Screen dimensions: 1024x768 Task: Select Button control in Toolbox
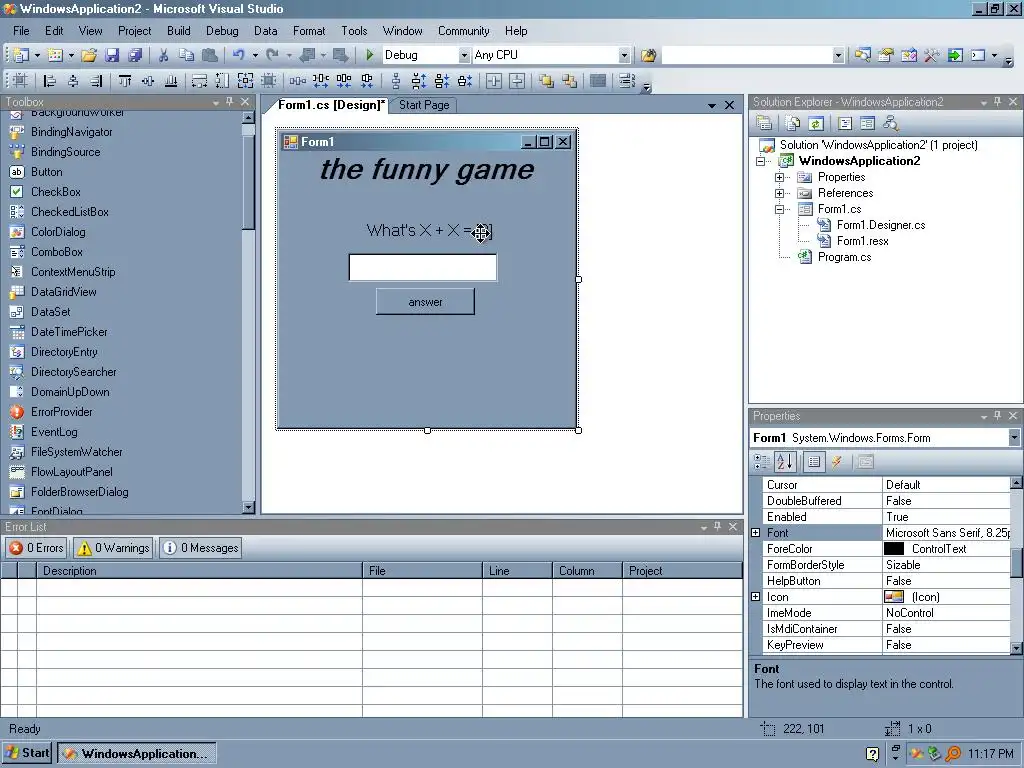pos(46,172)
